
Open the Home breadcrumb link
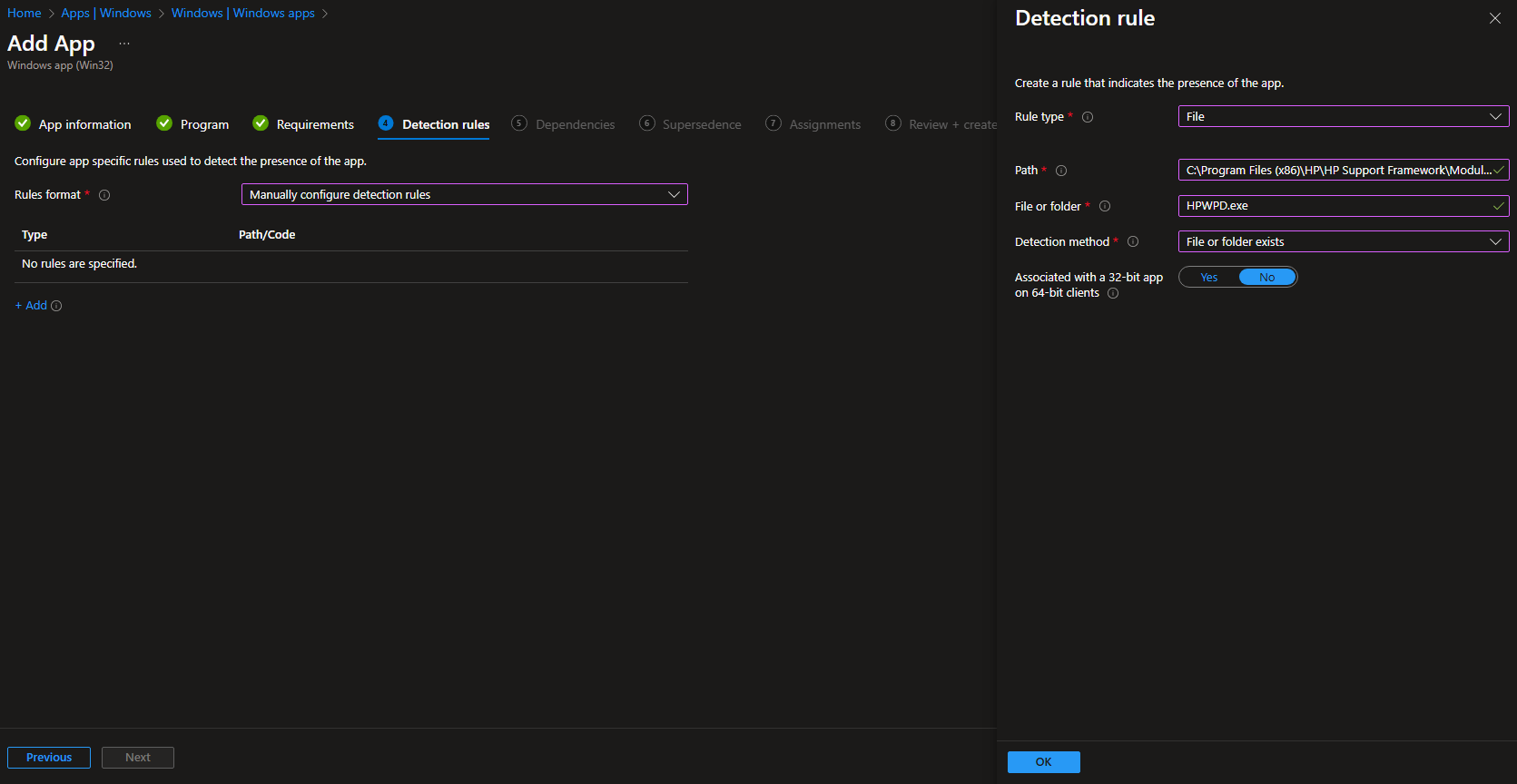pyautogui.click(x=25, y=13)
